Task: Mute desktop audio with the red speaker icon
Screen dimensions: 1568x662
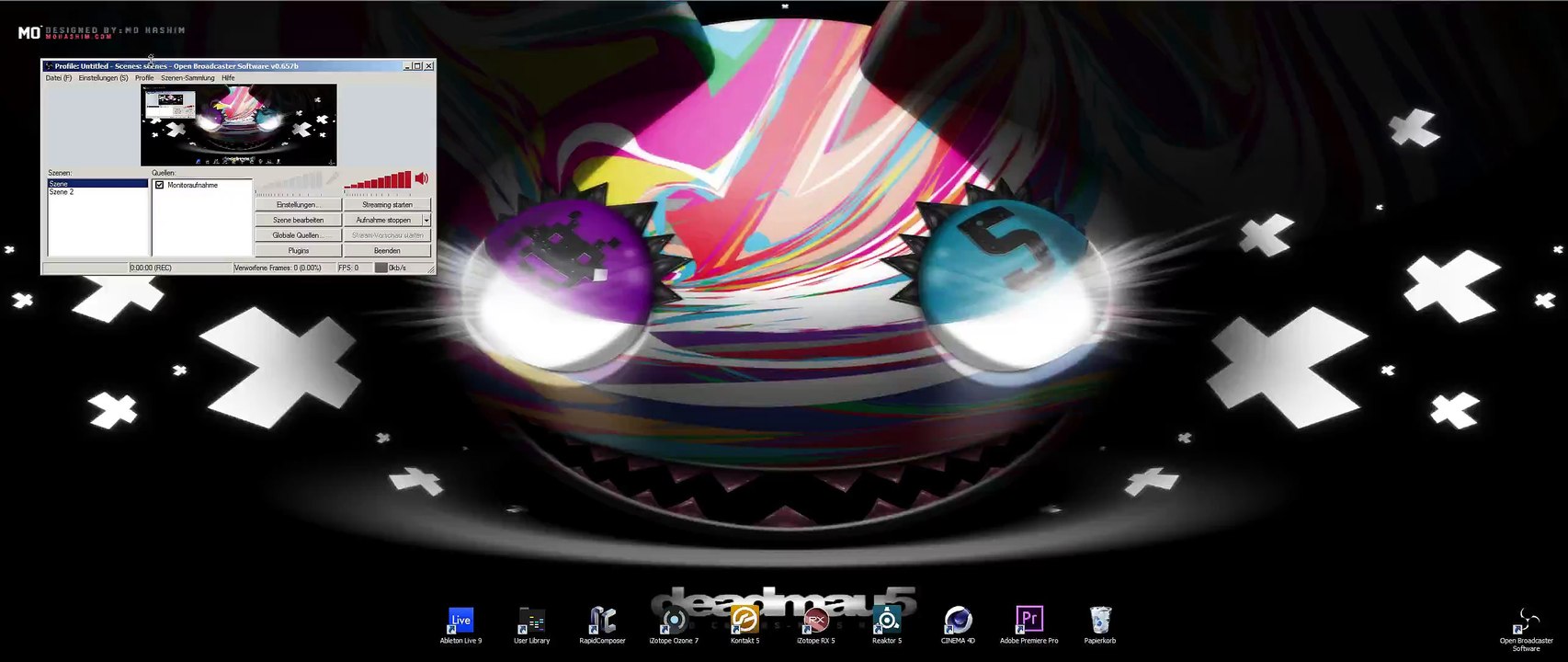Action: click(422, 178)
